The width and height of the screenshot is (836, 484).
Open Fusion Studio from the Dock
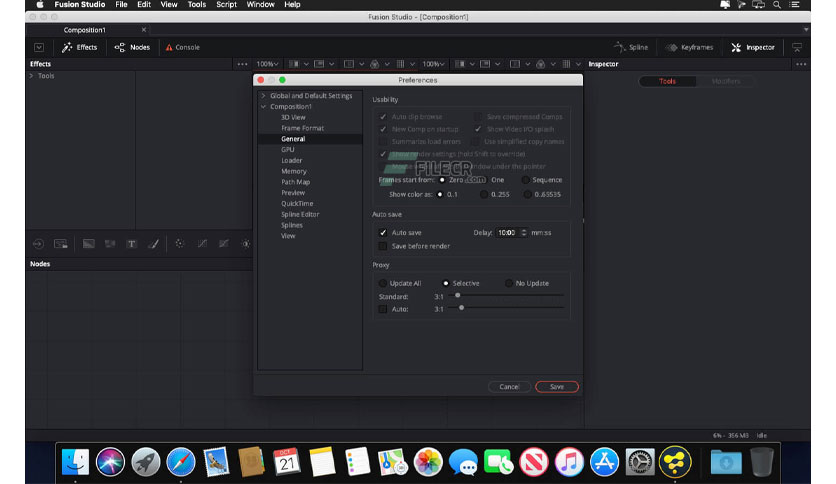pyautogui.click(x=675, y=462)
